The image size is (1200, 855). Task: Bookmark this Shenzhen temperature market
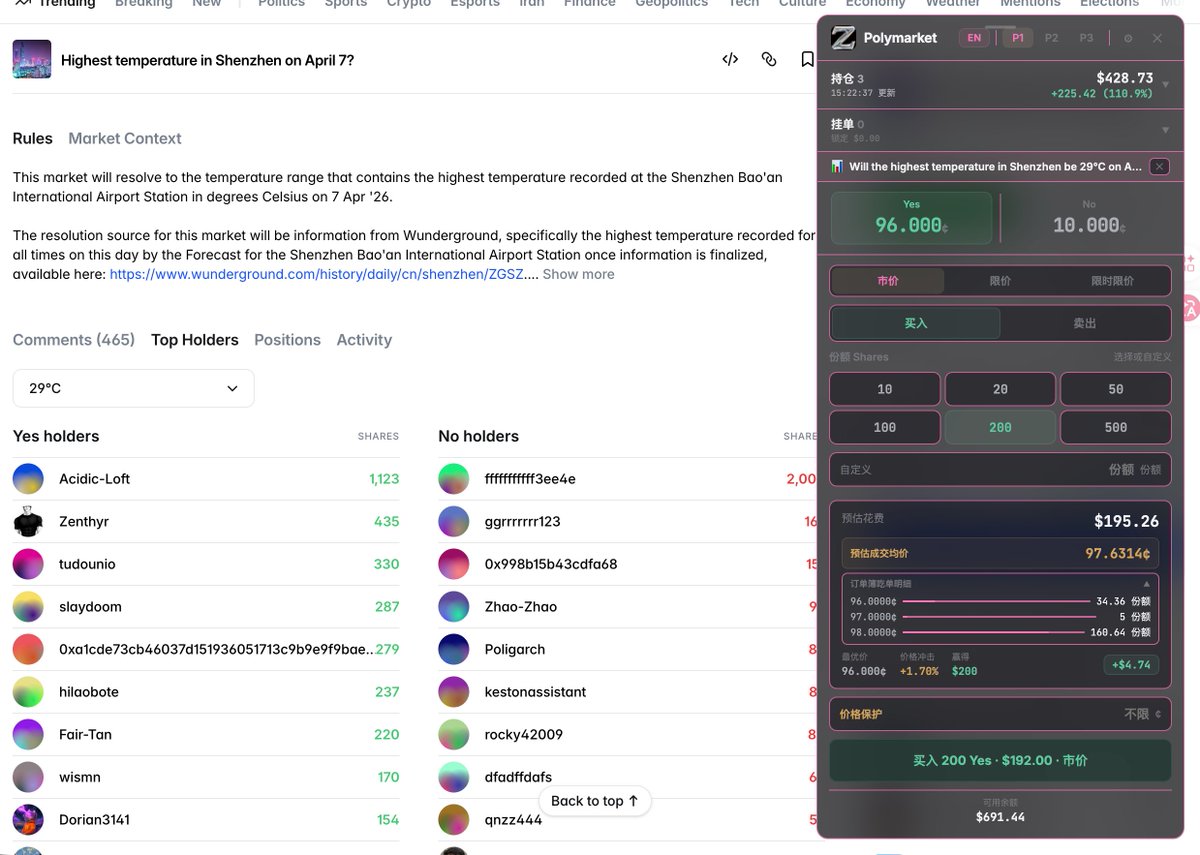807,60
